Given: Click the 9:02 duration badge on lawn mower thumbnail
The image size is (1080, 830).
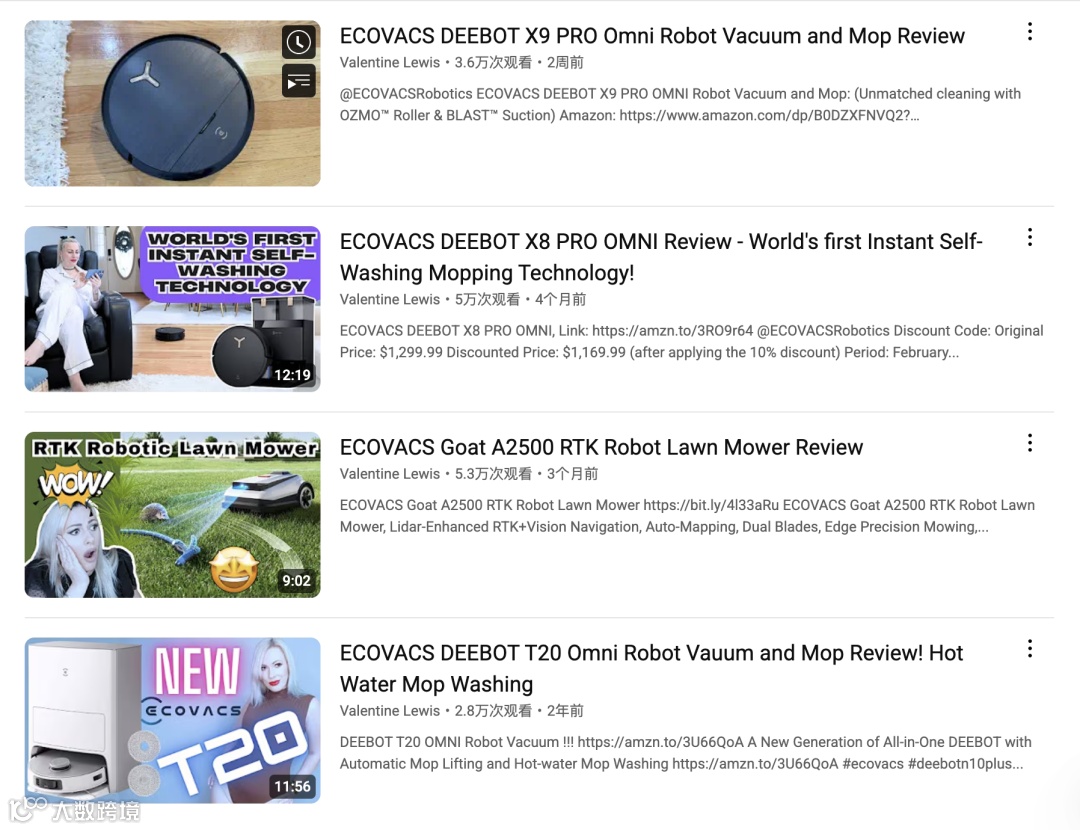Looking at the screenshot, I should point(296,581).
